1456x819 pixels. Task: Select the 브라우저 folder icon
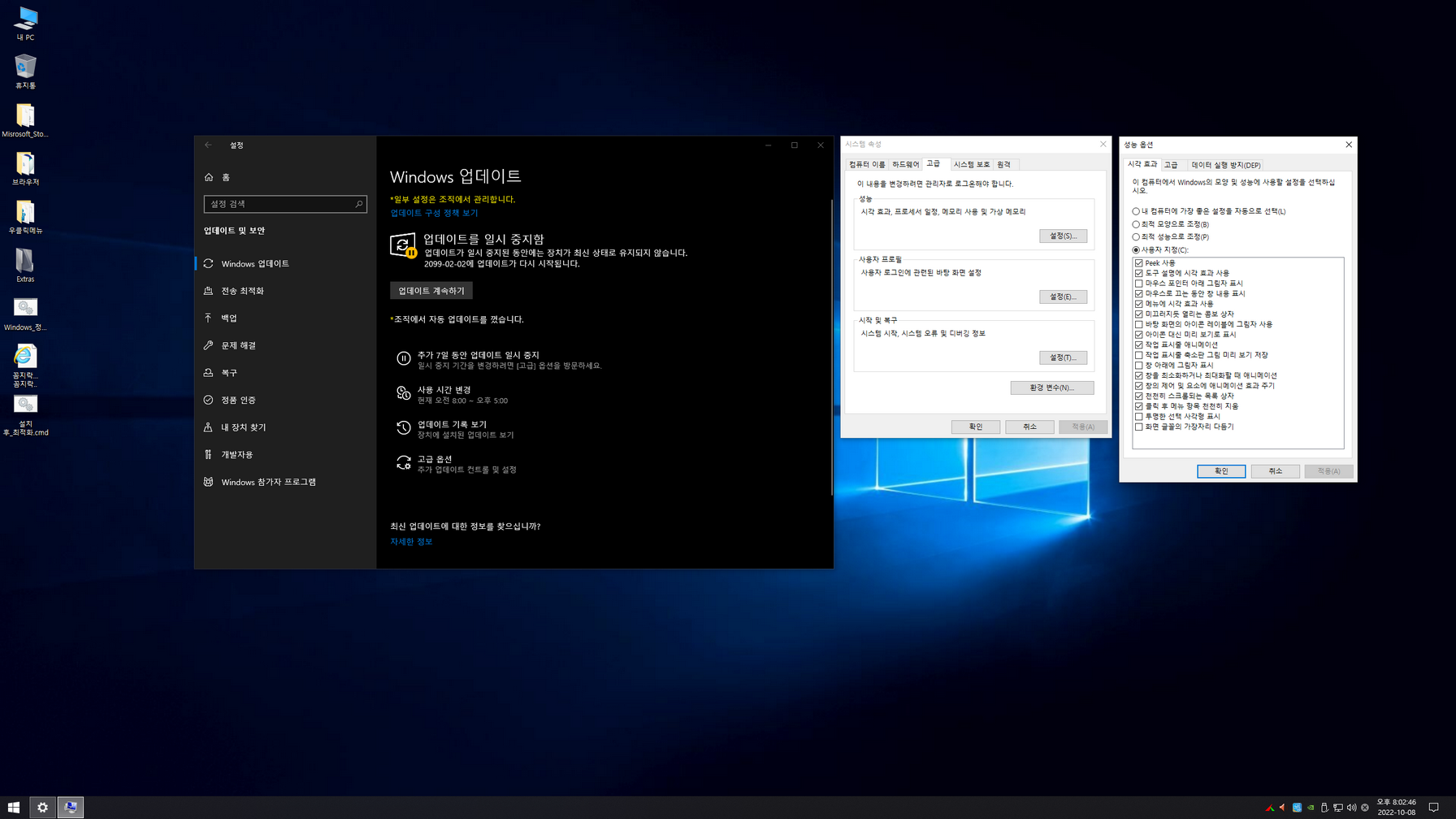25,168
